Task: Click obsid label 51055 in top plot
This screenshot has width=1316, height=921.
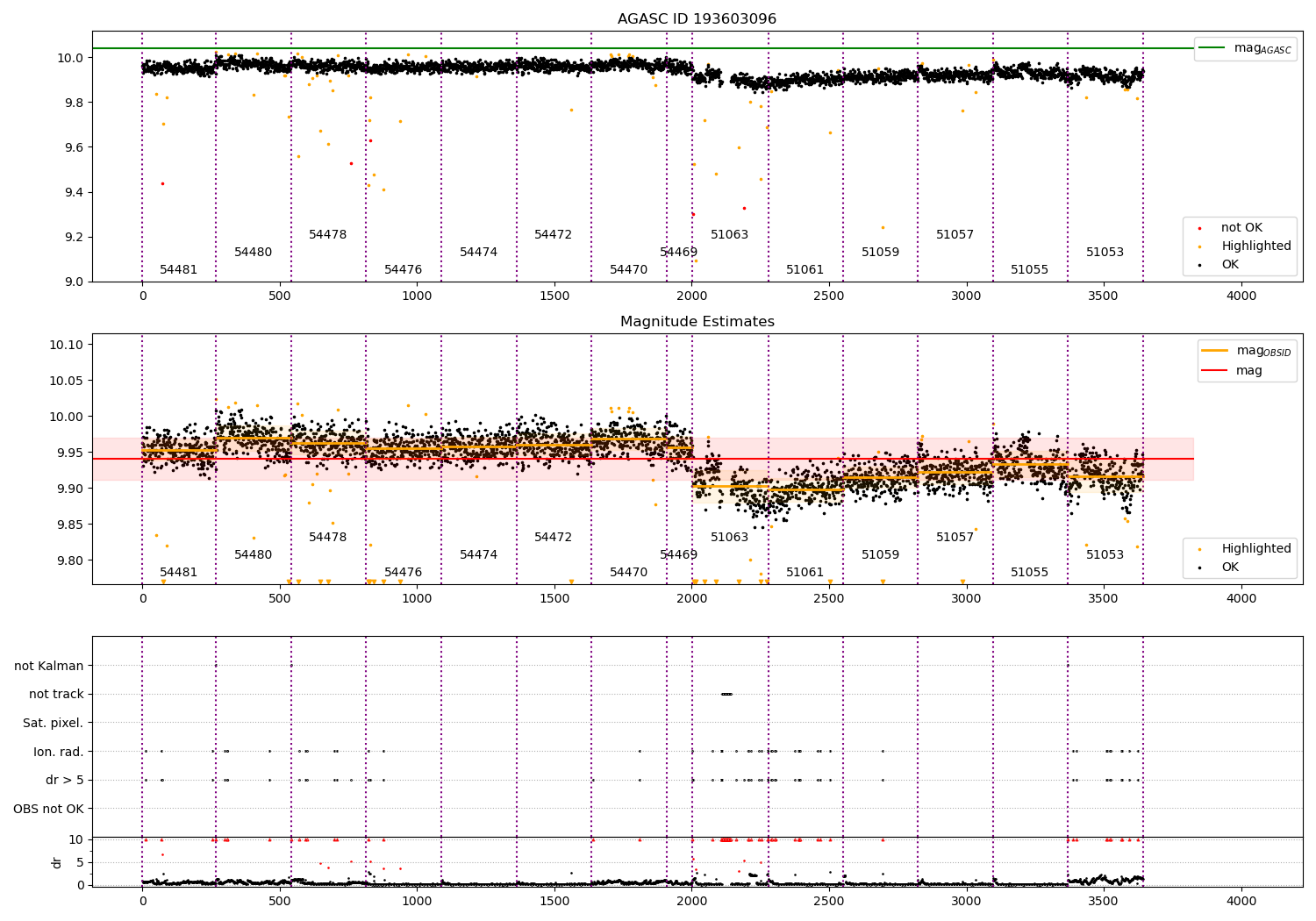Action: click(x=1030, y=270)
